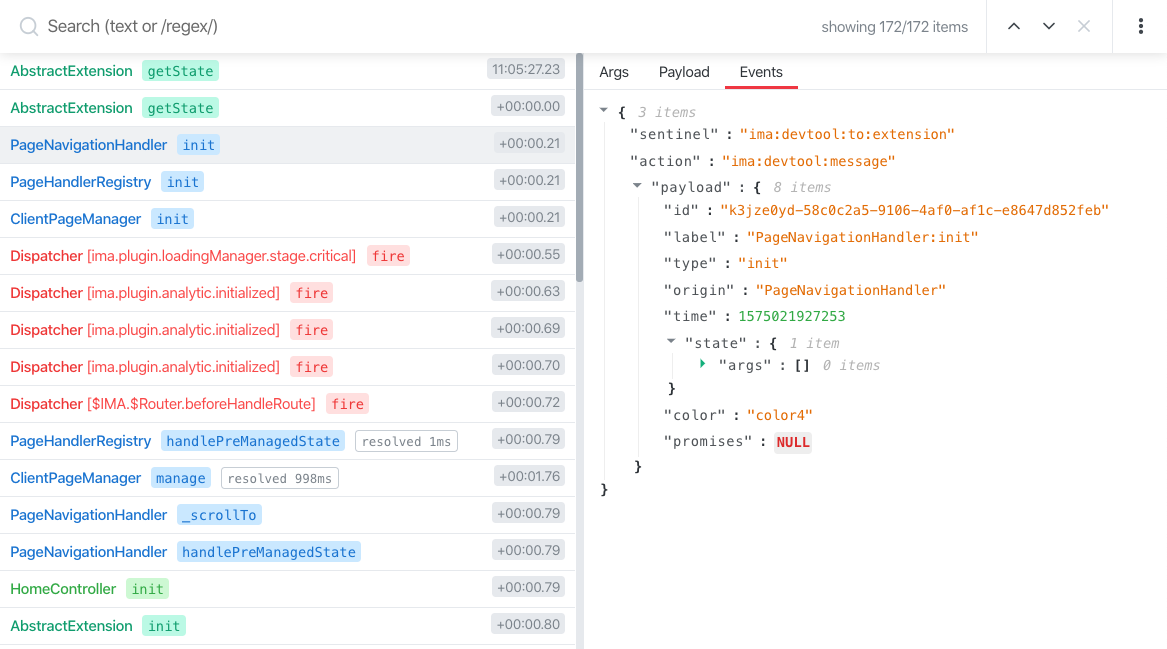This screenshot has width=1167, height=649.
Task: Select AbstractExtension getState row at 11:05:27.23
Action: (287, 71)
